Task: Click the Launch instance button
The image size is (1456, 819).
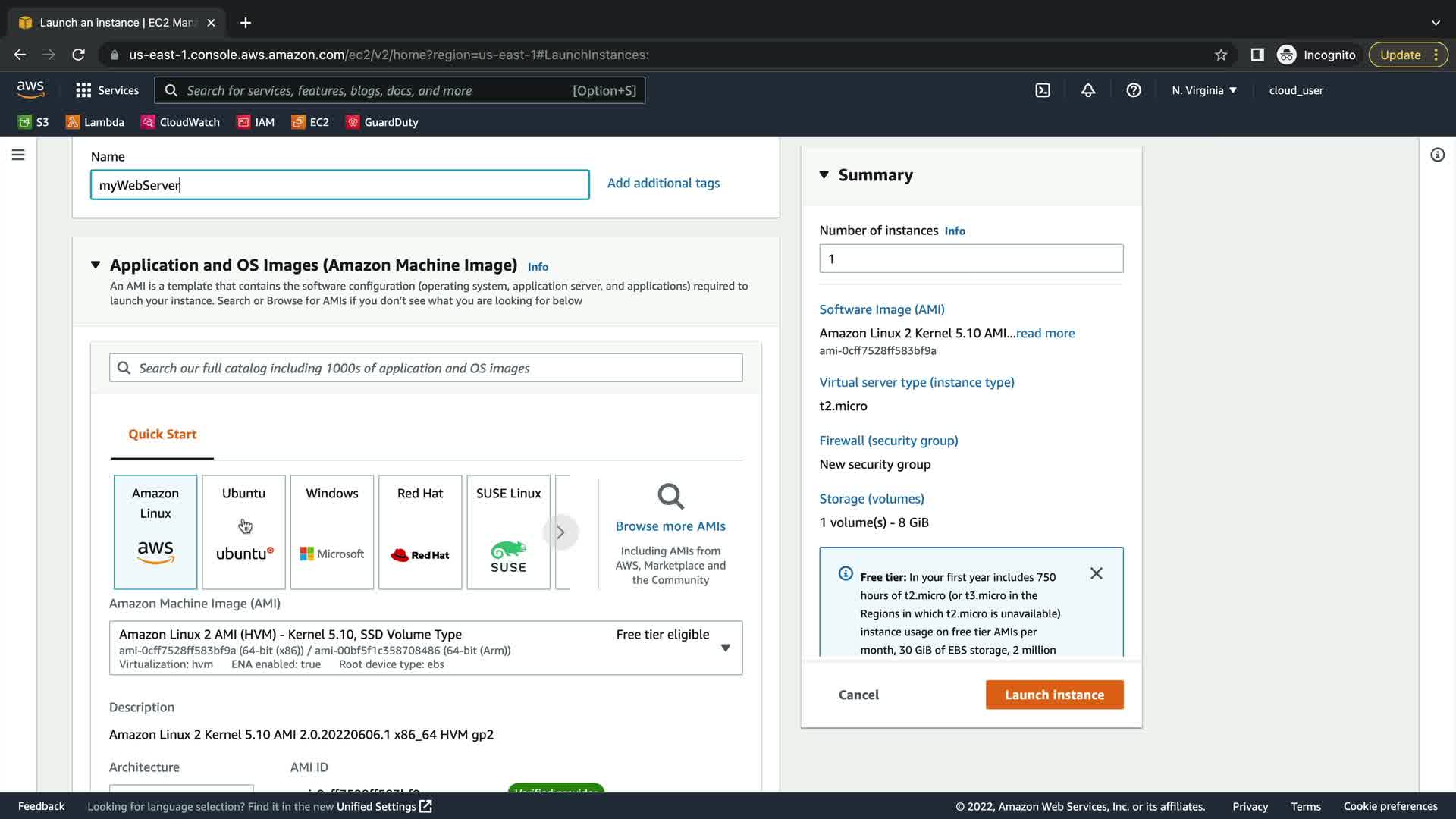Action: tap(1054, 695)
